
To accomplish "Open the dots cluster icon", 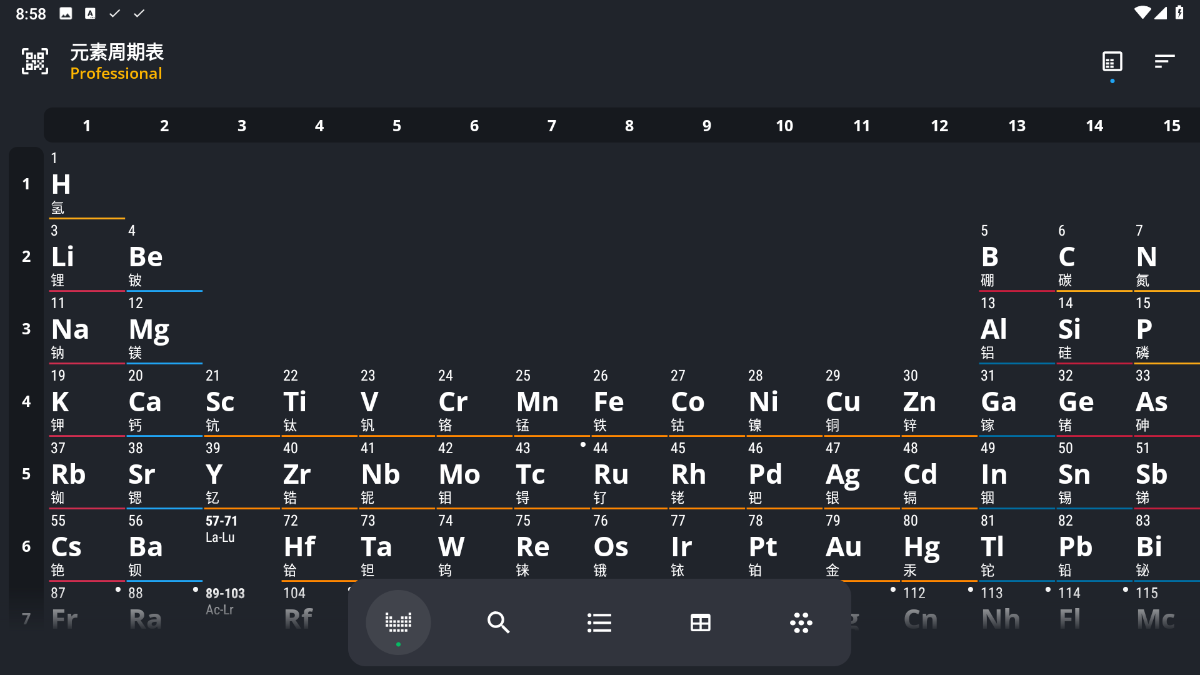I will point(801,623).
